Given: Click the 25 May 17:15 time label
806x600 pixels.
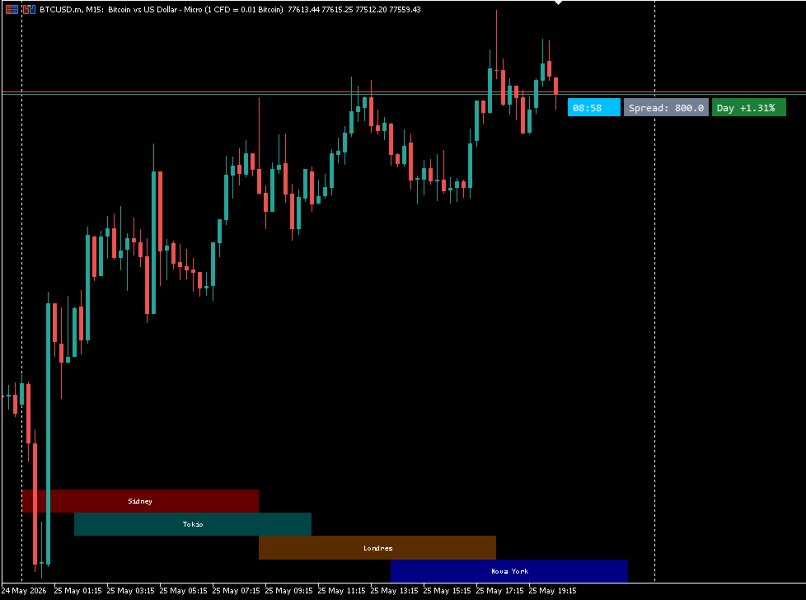Looking at the screenshot, I should (x=500, y=591).
